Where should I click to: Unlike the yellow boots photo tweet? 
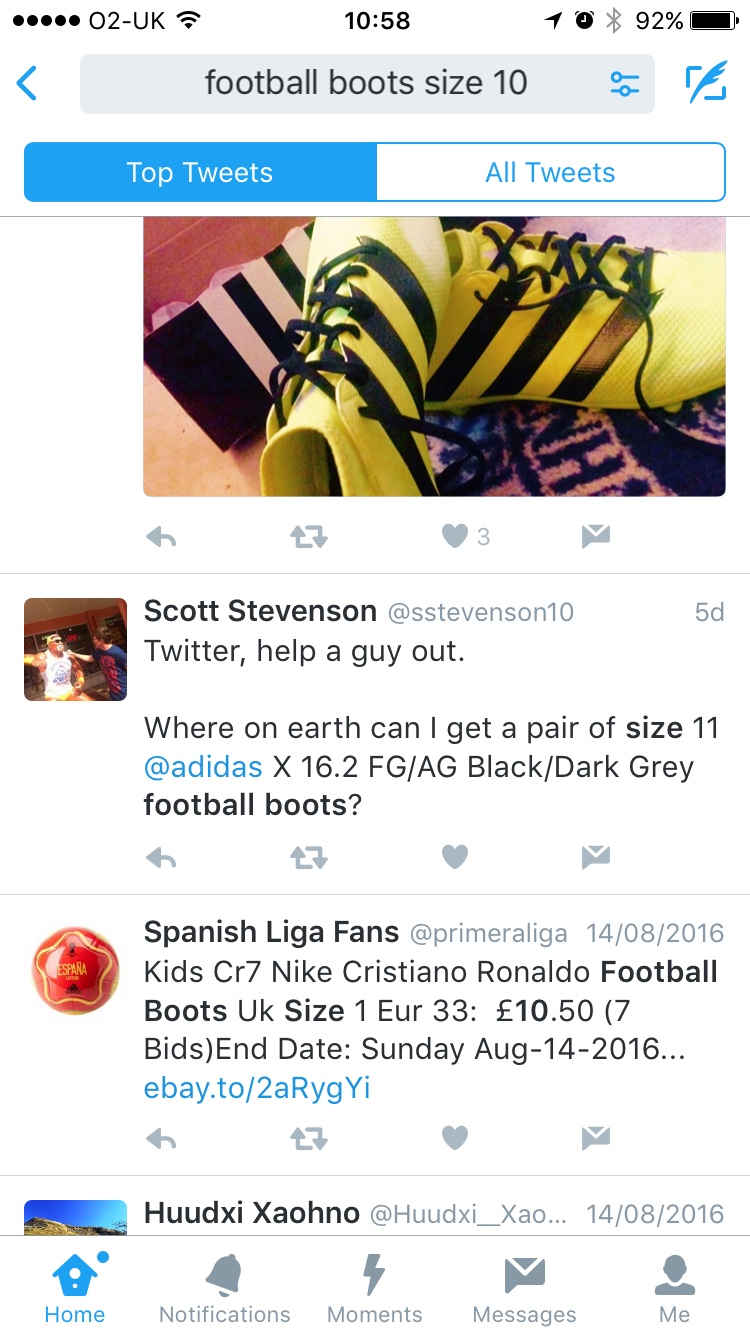455,537
